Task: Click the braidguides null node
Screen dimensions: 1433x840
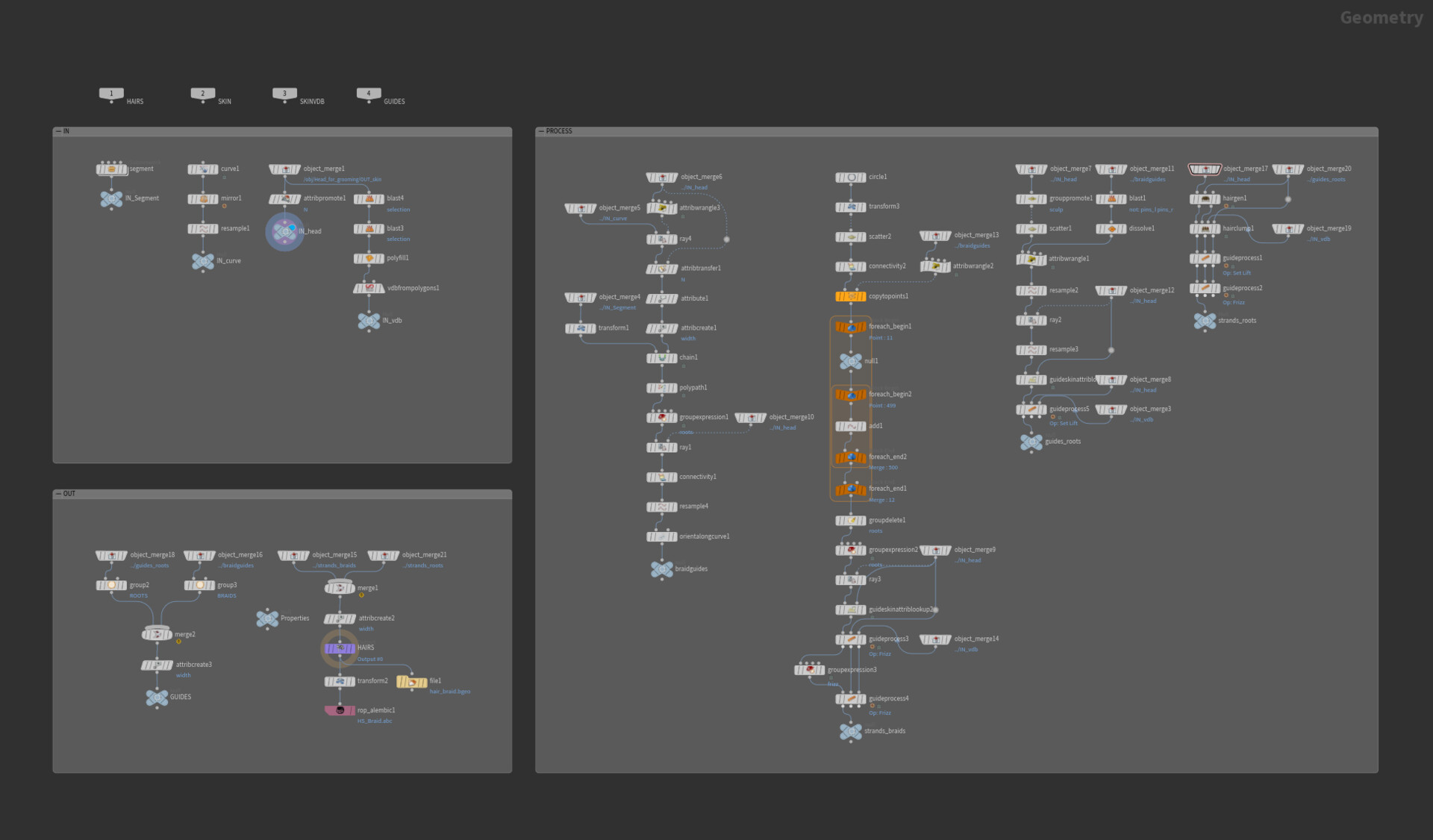Action: coord(661,569)
